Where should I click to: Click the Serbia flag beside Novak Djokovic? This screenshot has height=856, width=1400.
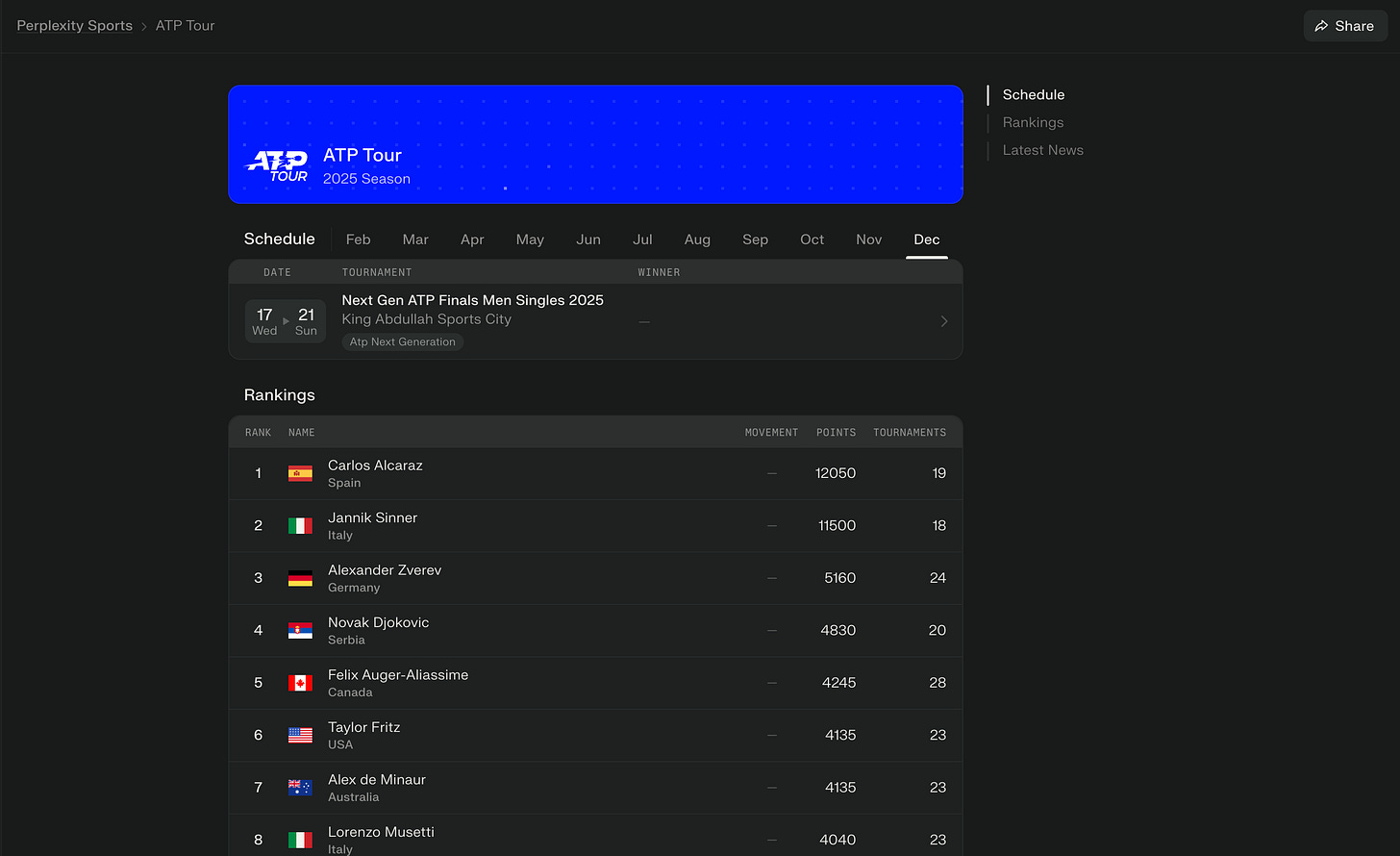tap(300, 630)
